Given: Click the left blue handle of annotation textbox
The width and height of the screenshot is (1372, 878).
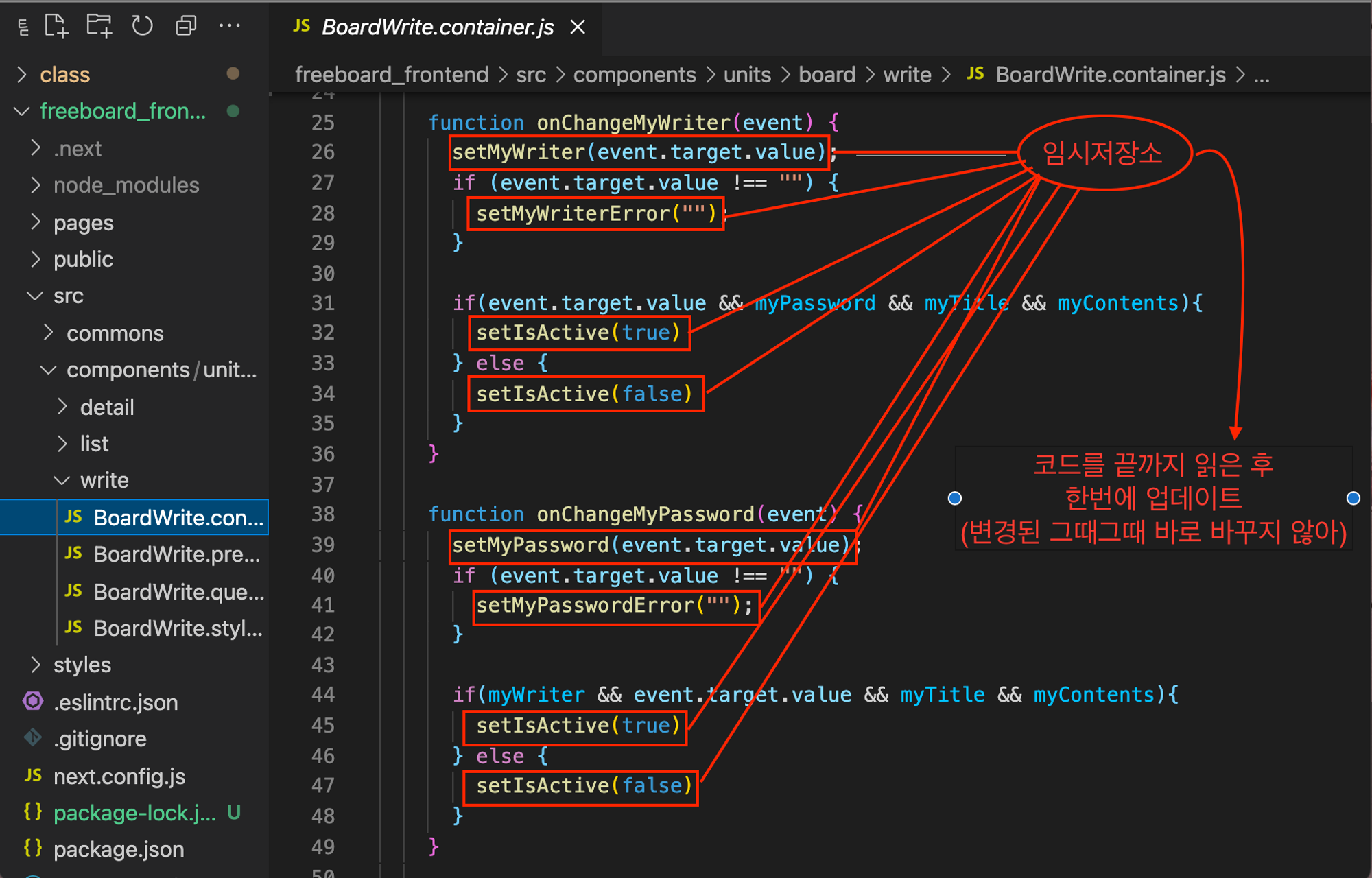Looking at the screenshot, I should pyautogui.click(x=954, y=498).
